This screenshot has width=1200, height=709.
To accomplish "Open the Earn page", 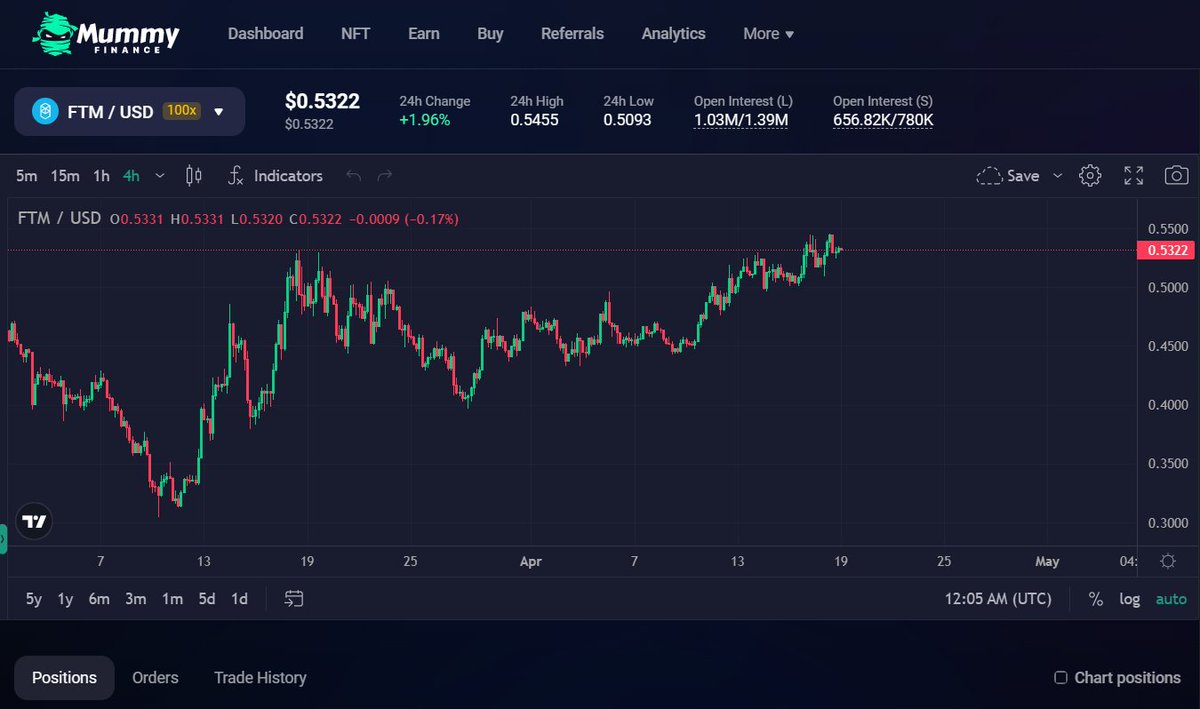I will pos(424,34).
